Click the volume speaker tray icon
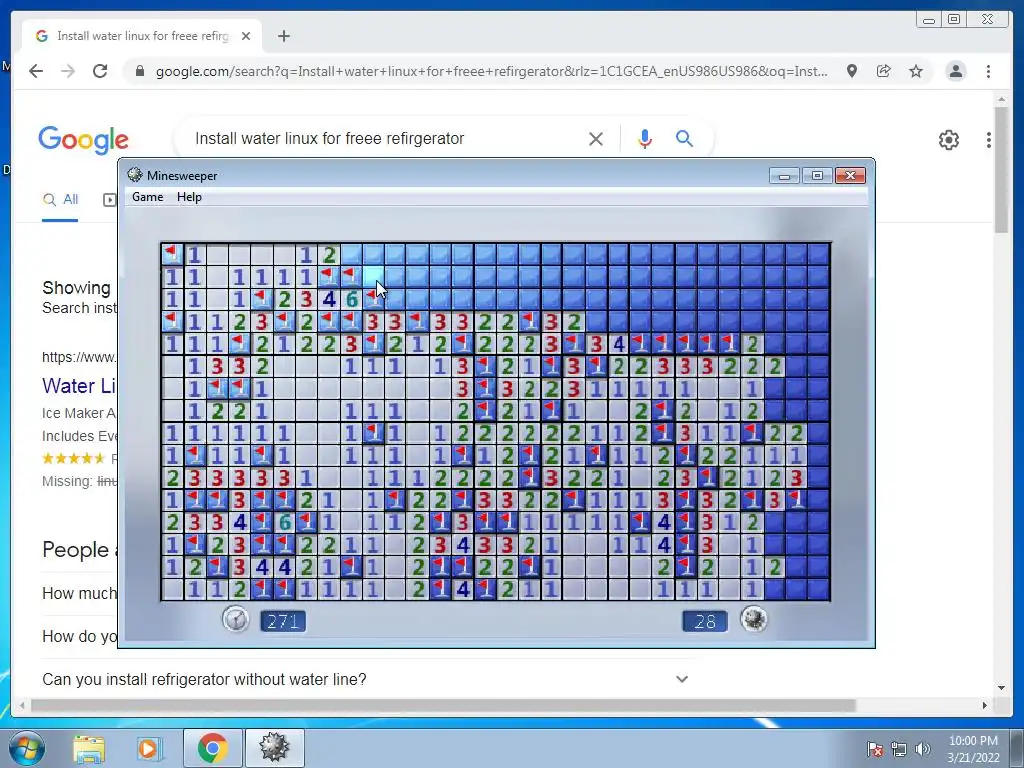The image size is (1024, 768). coord(922,748)
